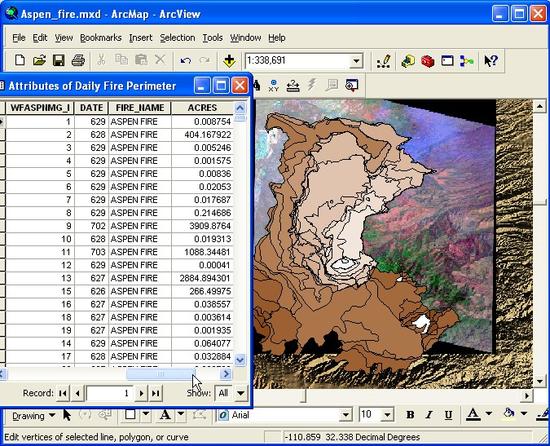Click the What's This help icon

491,61
